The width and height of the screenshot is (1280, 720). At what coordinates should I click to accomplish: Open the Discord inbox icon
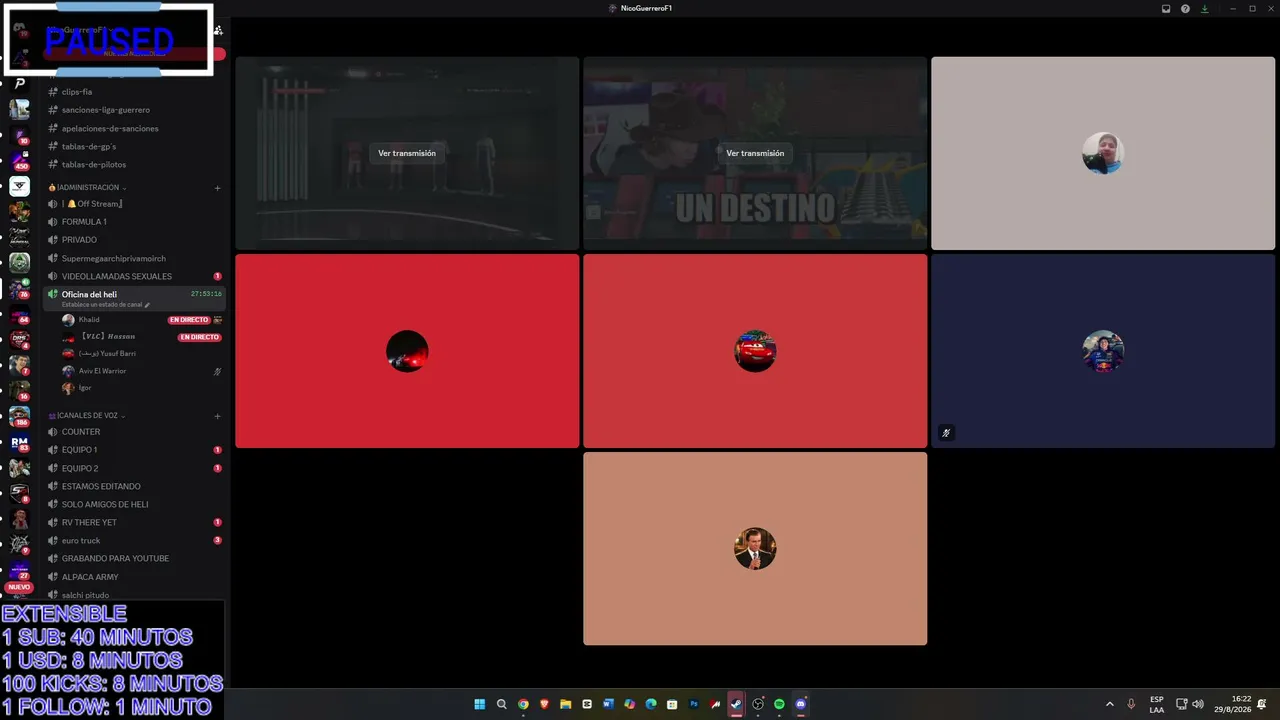pyautogui.click(x=1166, y=9)
